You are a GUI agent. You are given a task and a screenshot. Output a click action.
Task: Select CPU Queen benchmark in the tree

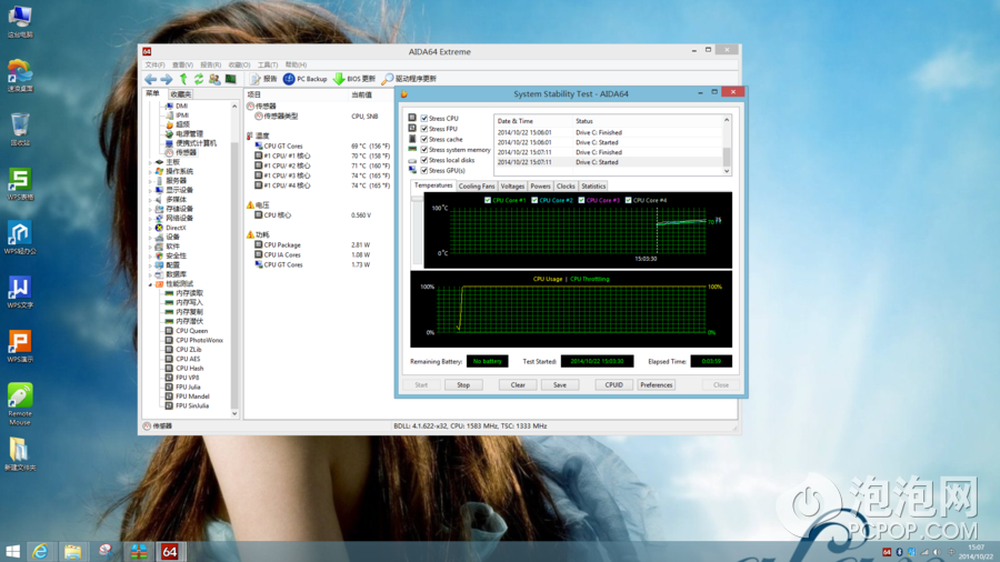coord(187,331)
